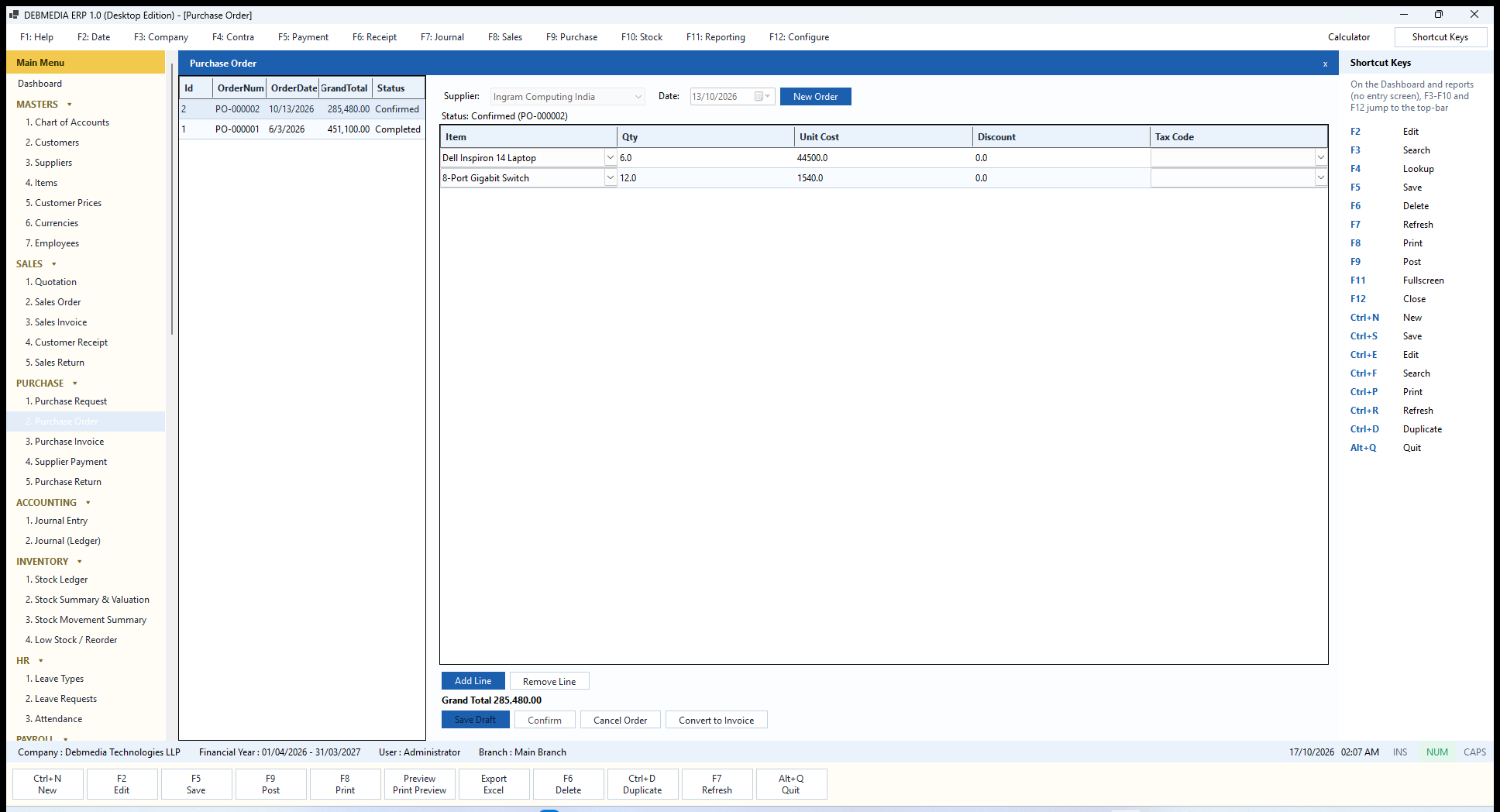Expand item dropdown for 8-Port Gigabit Switch

(611, 178)
